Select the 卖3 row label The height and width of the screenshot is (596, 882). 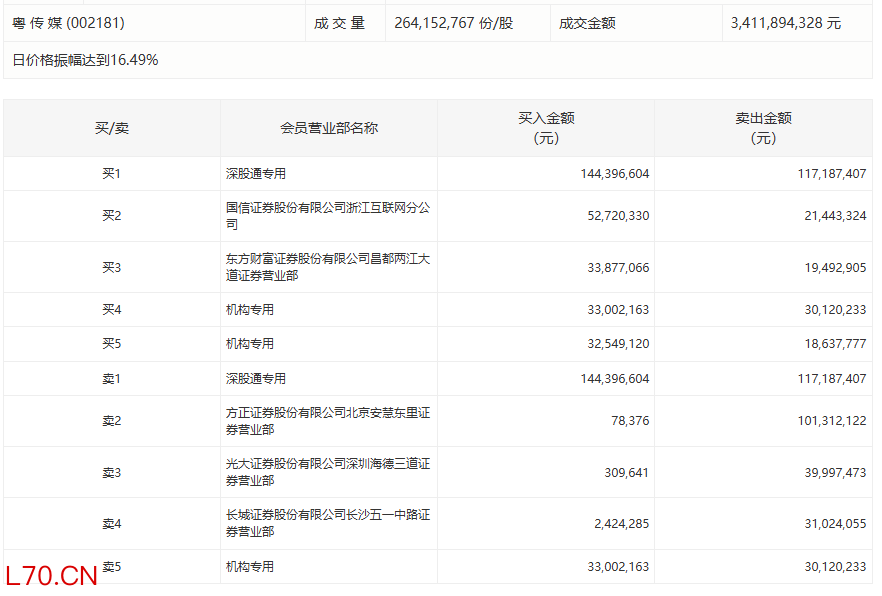112,472
